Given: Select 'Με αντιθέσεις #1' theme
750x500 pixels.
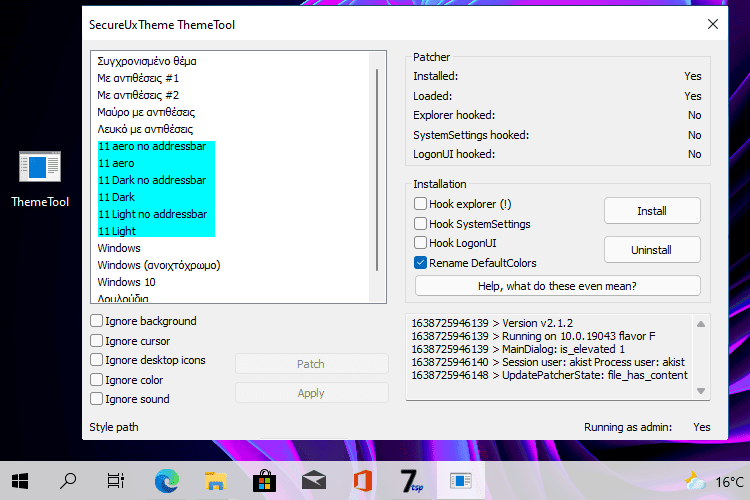Looking at the screenshot, I should point(138,78).
